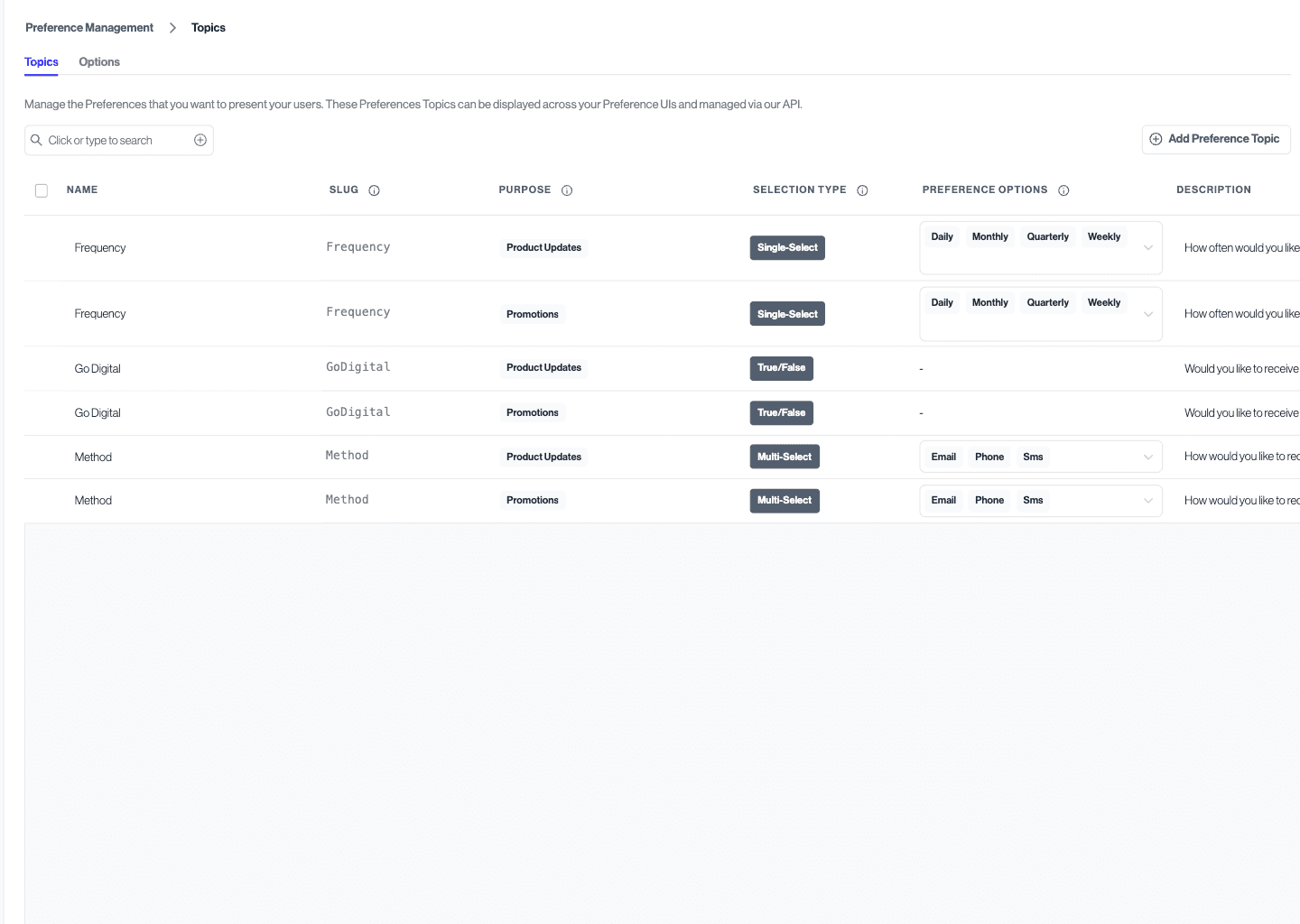Image resolution: width=1300 pixels, height=924 pixels.
Task: Click the plus icon in Add Preference Topic
Action: point(1156,139)
